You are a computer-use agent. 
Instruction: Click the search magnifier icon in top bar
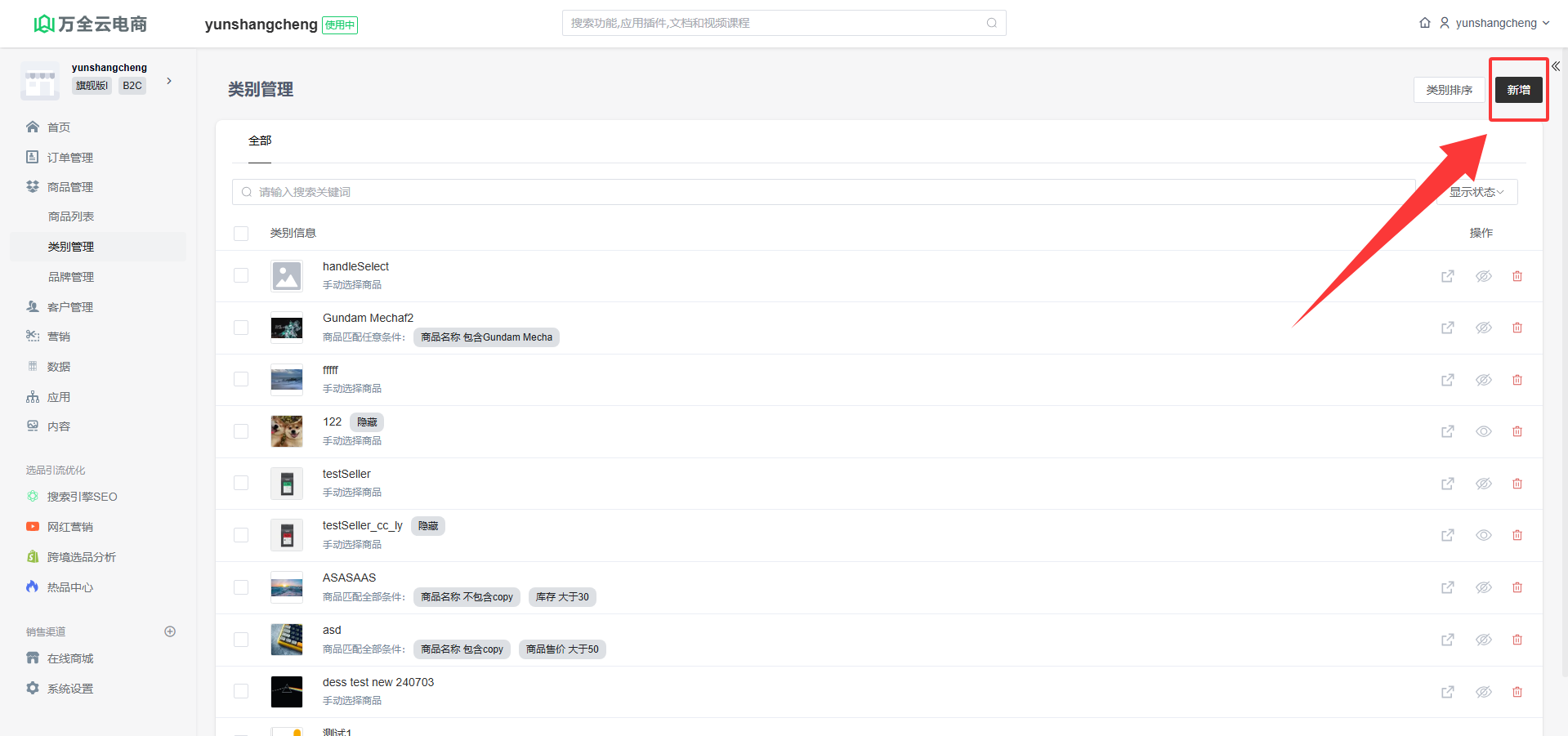coord(991,23)
